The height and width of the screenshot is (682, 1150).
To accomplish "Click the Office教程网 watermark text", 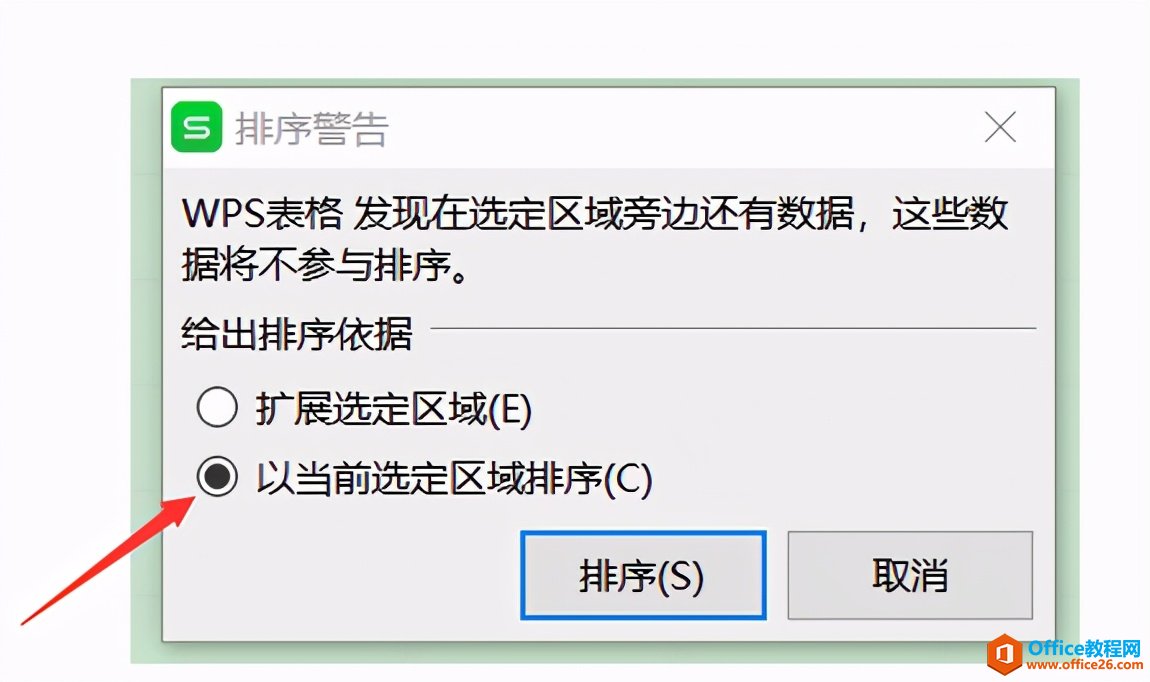I will click(x=1085, y=647).
